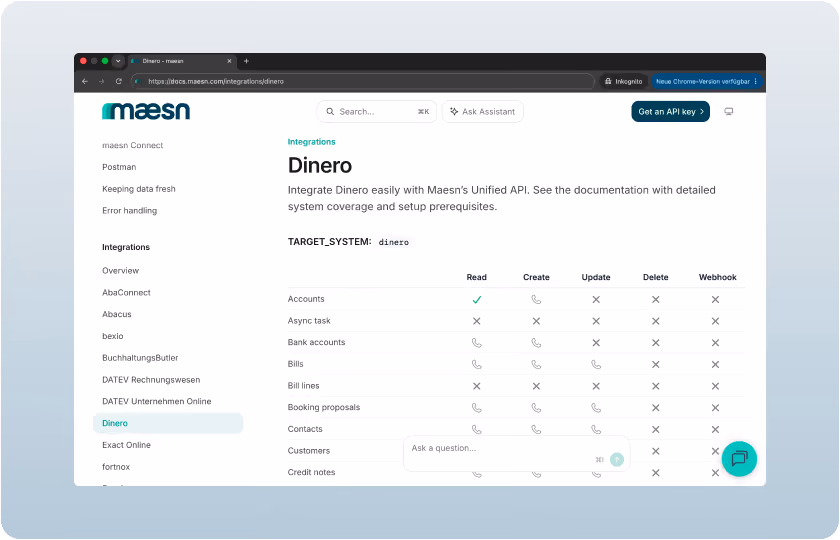Click the X icon for Async task Read
Screen dimensions: 840x540
tap(477, 321)
